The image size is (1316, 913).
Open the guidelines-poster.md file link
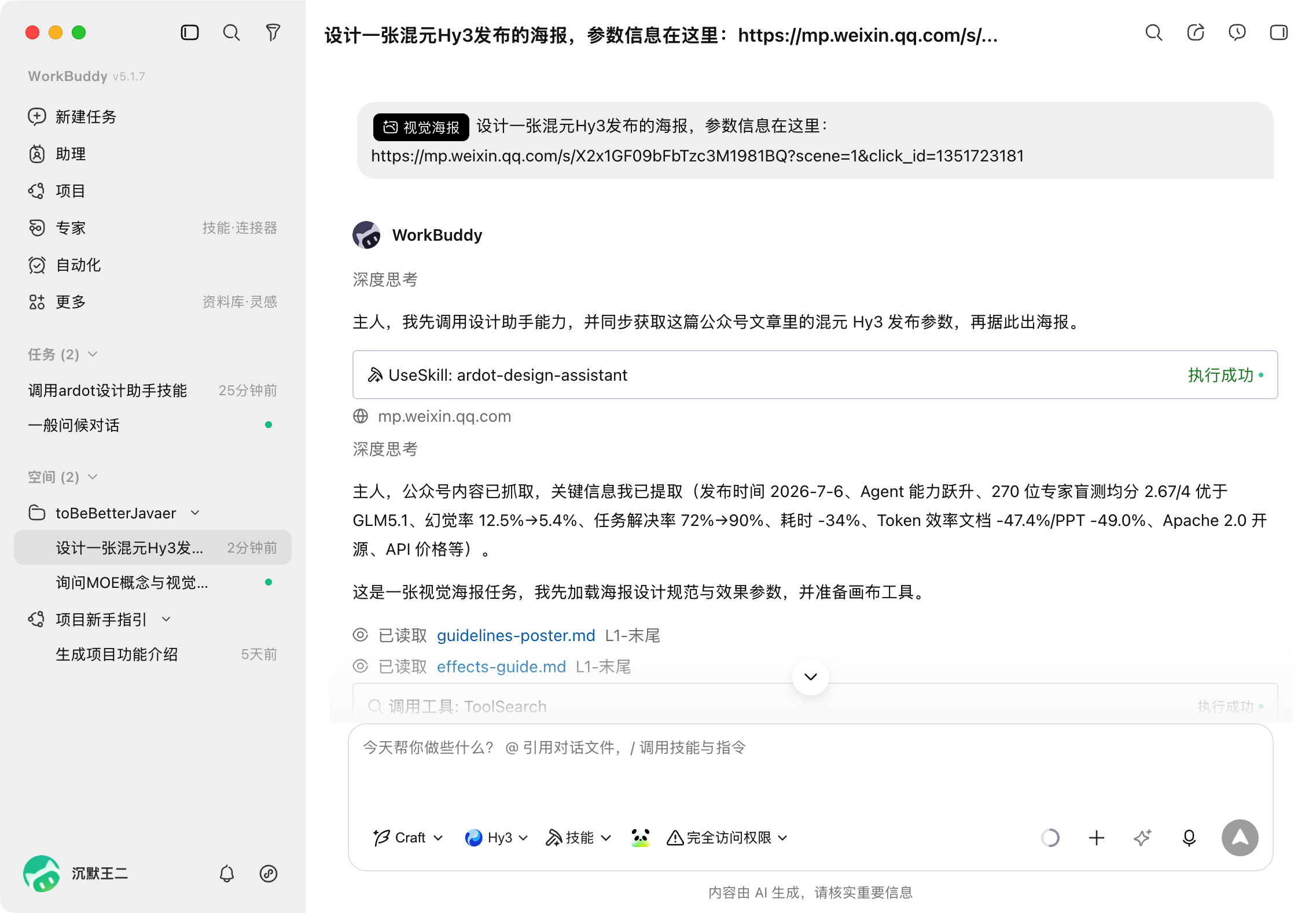pos(516,636)
